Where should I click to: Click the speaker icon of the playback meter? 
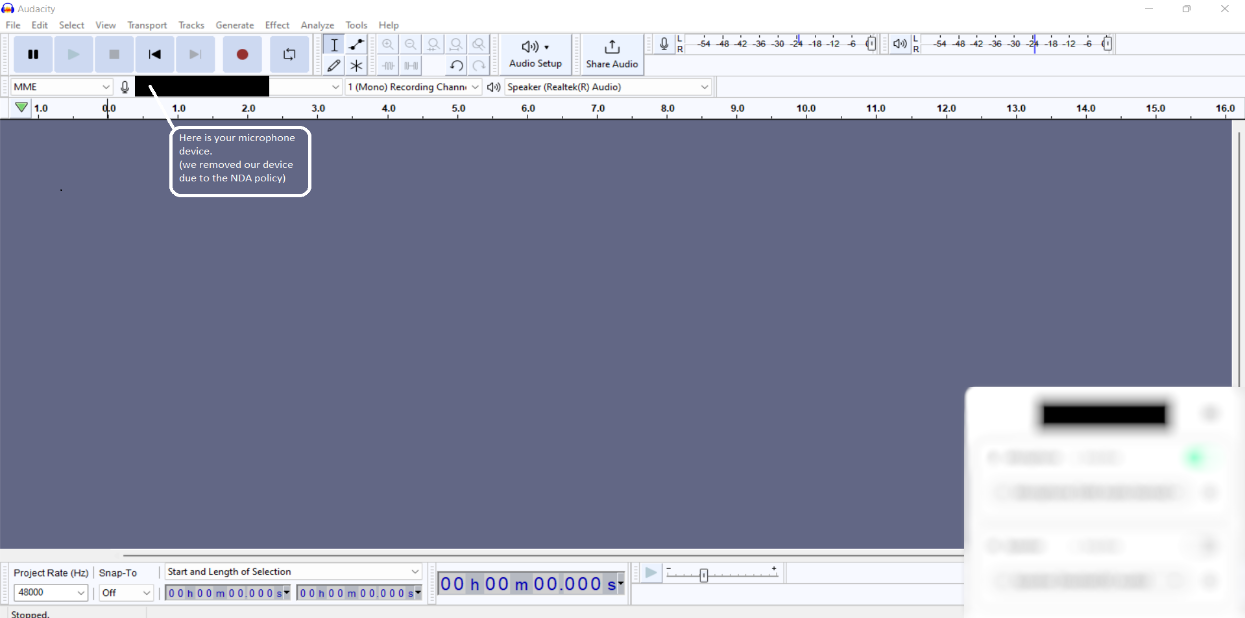click(899, 44)
